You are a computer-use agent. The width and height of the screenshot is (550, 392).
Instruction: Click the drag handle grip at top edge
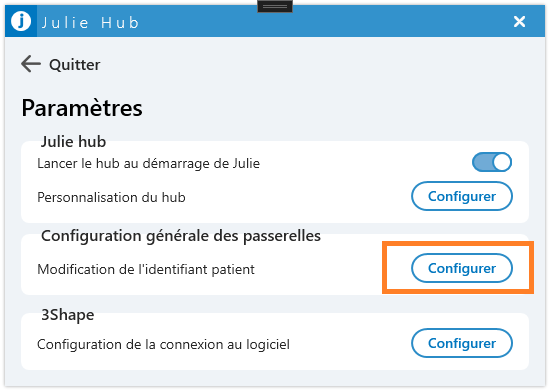[275, 6]
